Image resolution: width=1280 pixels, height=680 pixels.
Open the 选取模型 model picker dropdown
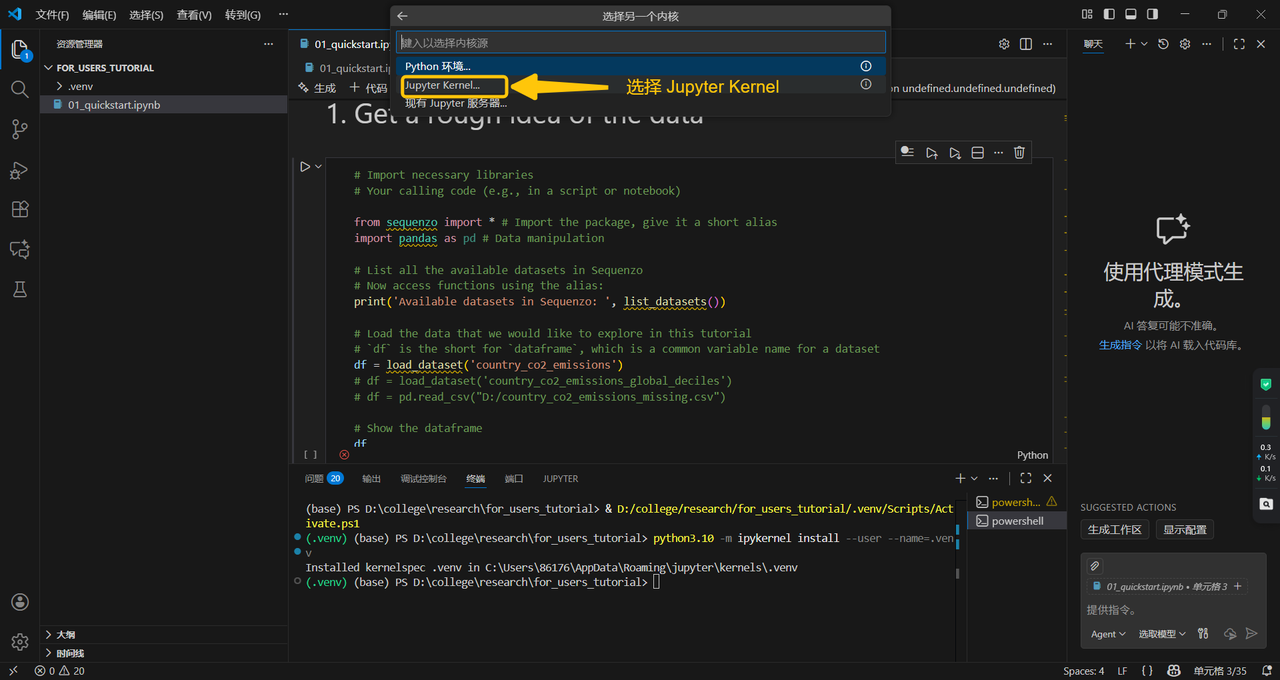coord(1162,634)
